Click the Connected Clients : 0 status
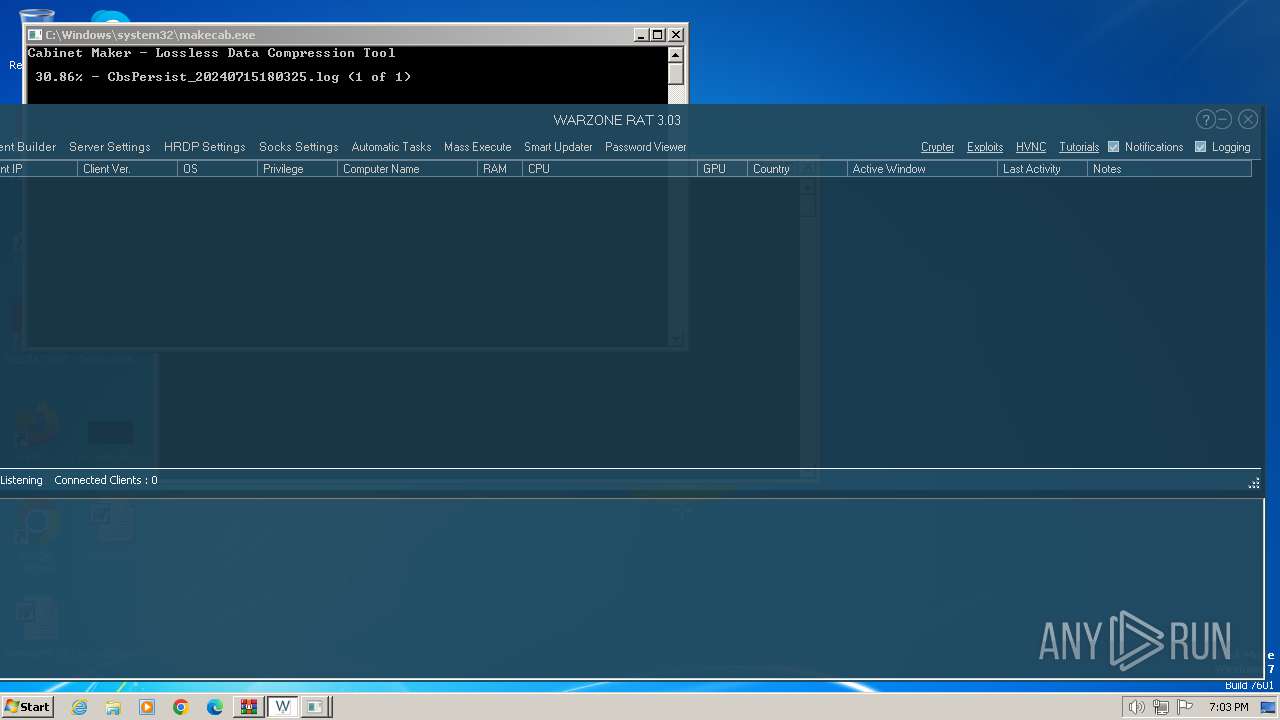 [106, 480]
